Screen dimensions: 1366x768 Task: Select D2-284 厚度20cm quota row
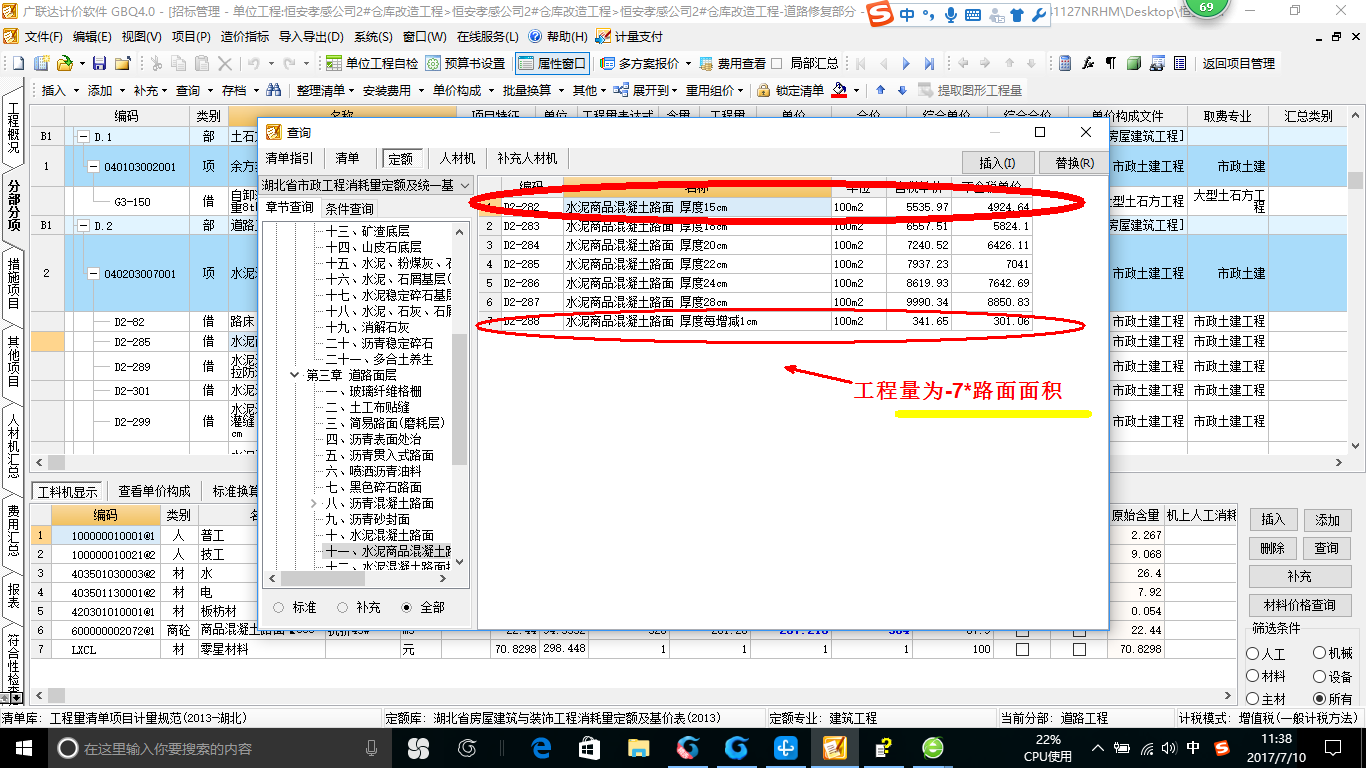tap(755, 245)
